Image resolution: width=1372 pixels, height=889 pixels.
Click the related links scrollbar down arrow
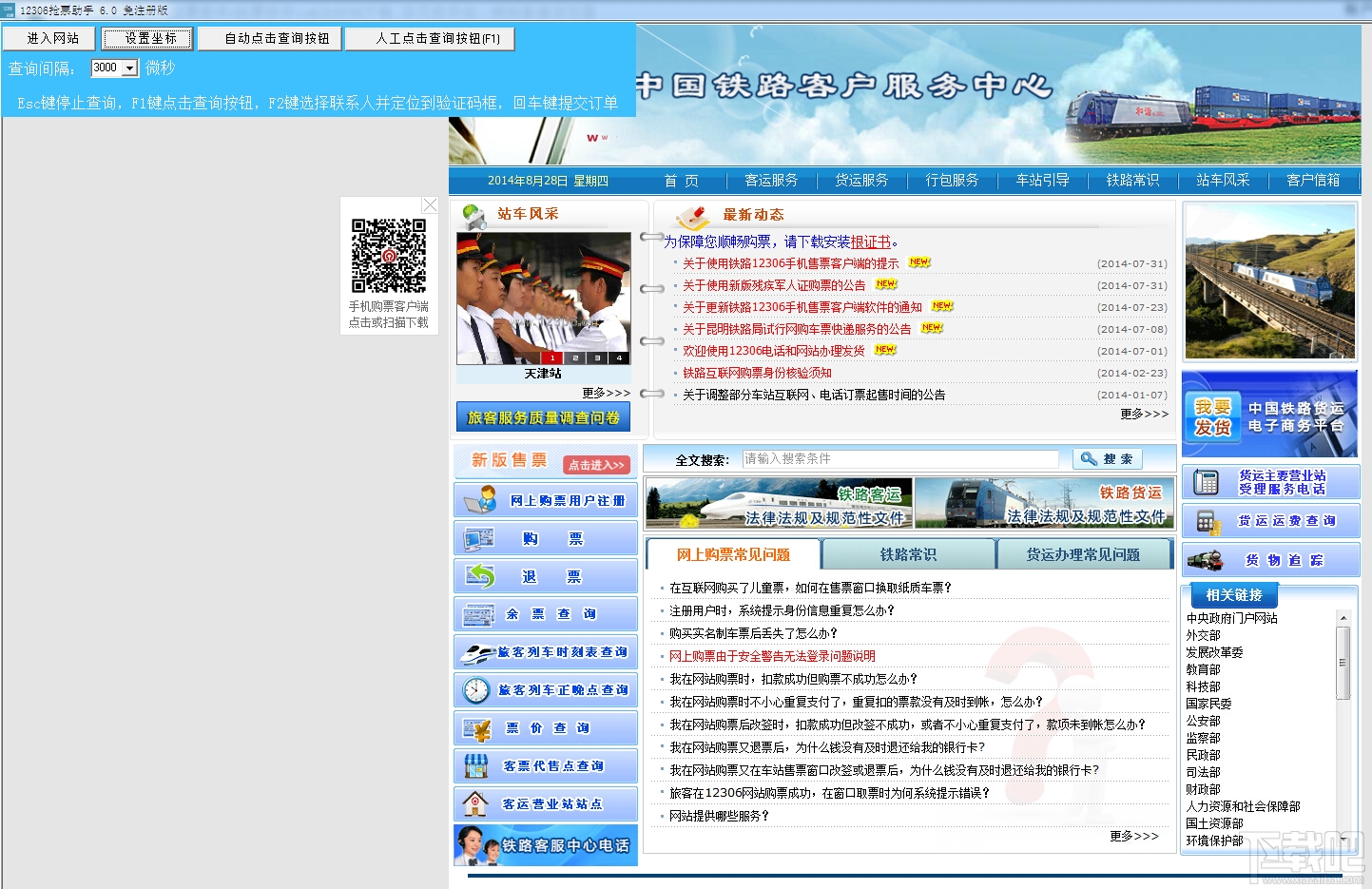(1343, 840)
